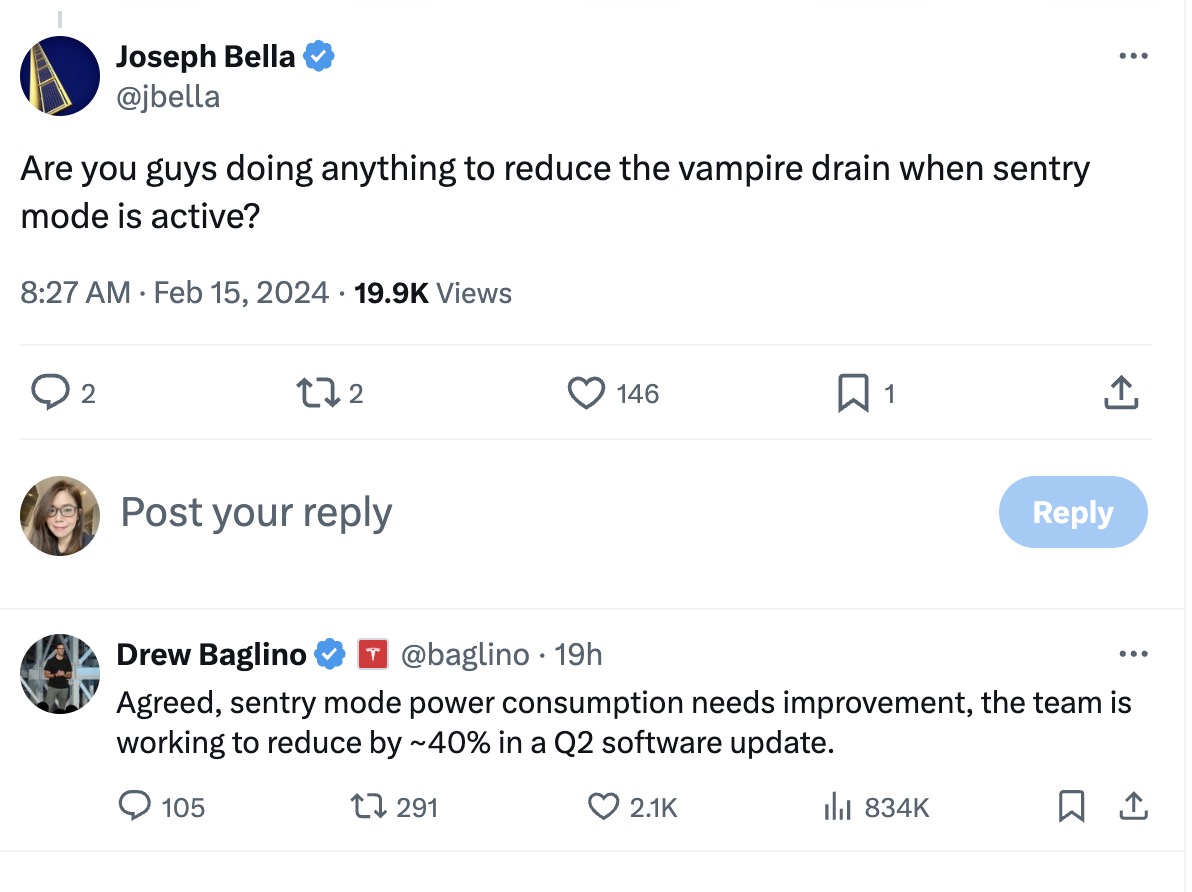Like Drew Baglino's reply
This screenshot has height=892, width=1192.
tap(603, 806)
